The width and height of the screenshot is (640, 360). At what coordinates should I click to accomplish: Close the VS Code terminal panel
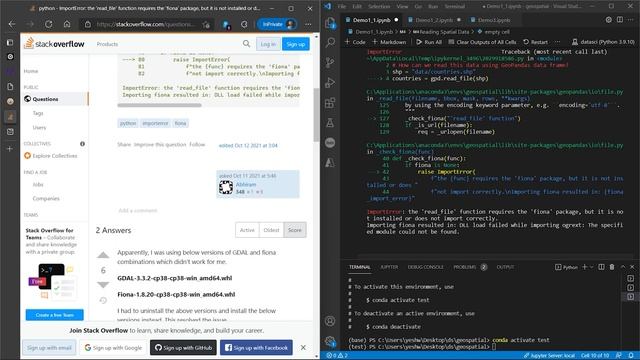632,267
